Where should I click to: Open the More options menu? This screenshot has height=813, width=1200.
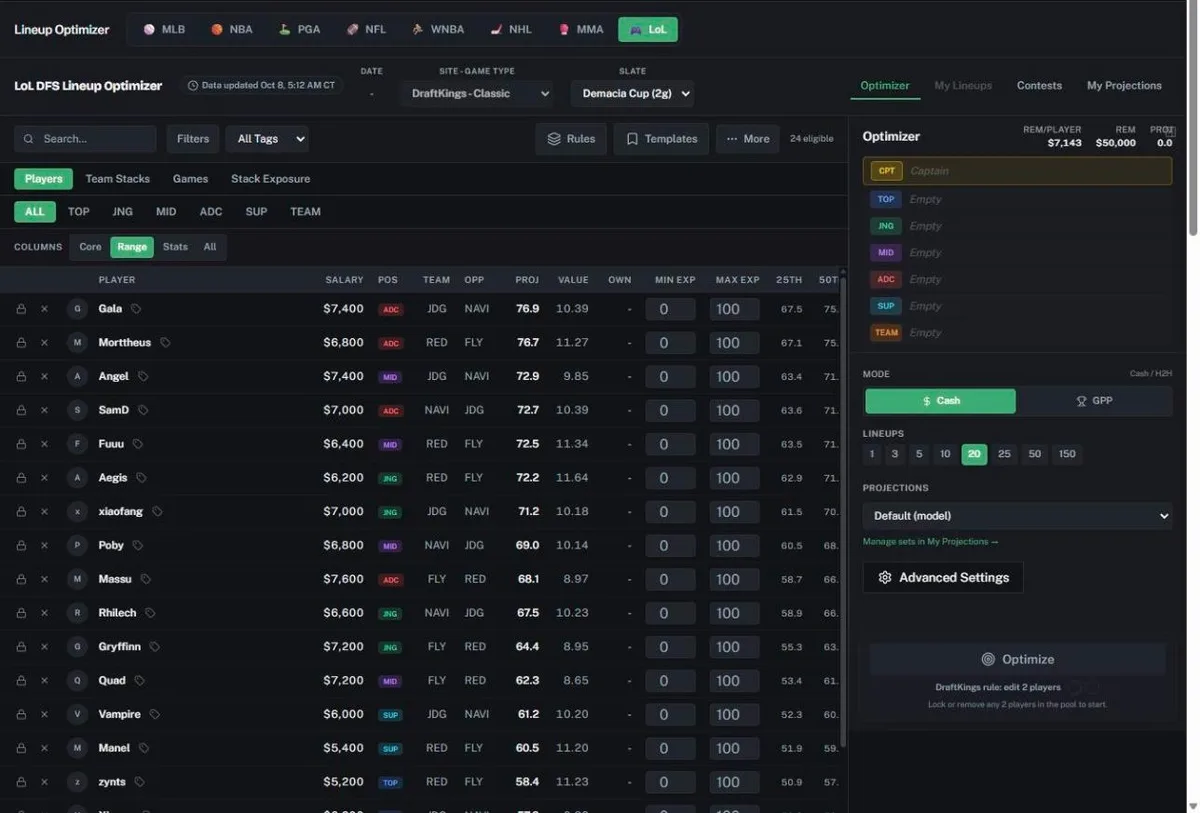[x=747, y=139]
